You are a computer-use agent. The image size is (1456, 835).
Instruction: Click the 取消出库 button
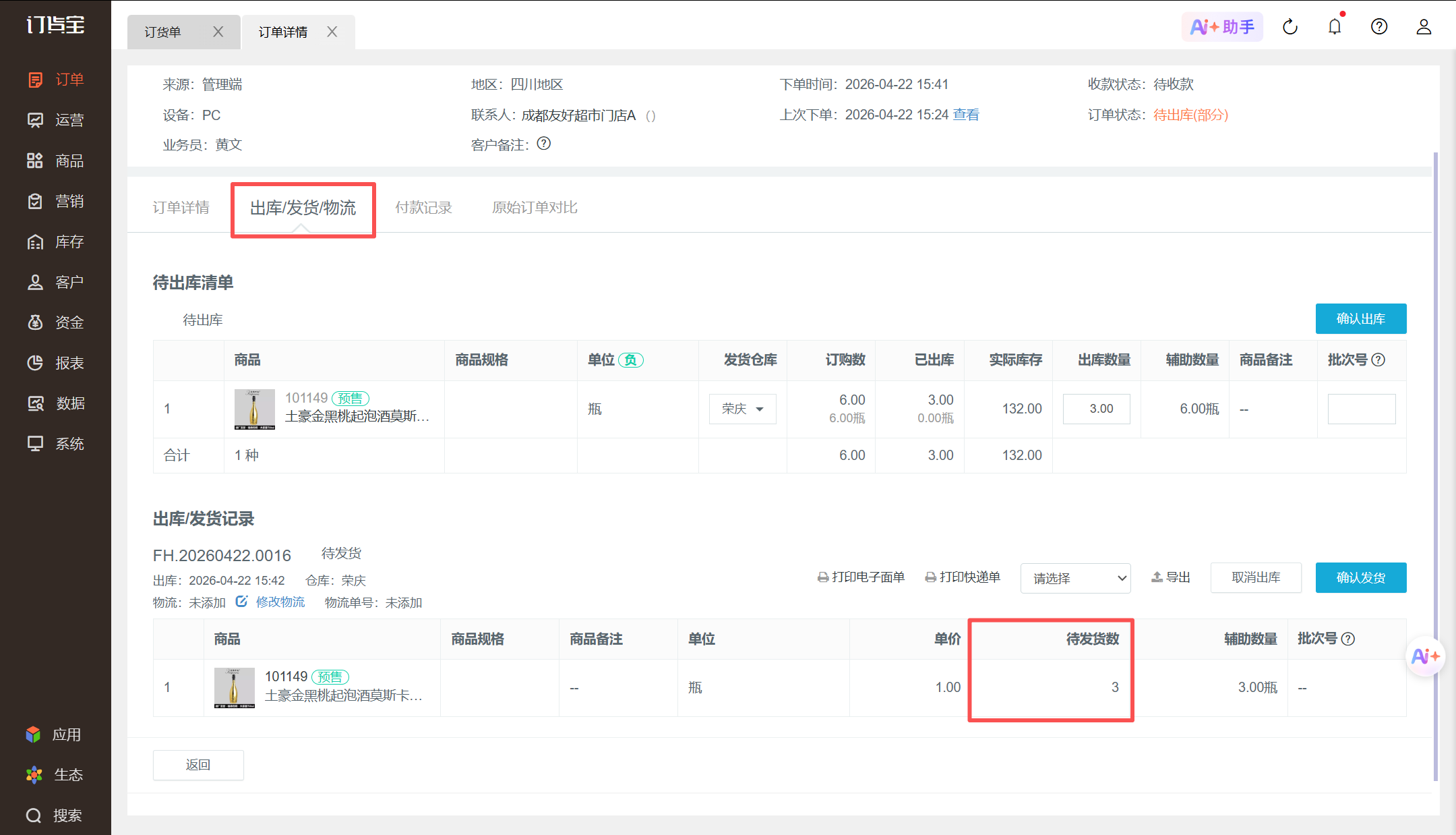[x=1256, y=577]
